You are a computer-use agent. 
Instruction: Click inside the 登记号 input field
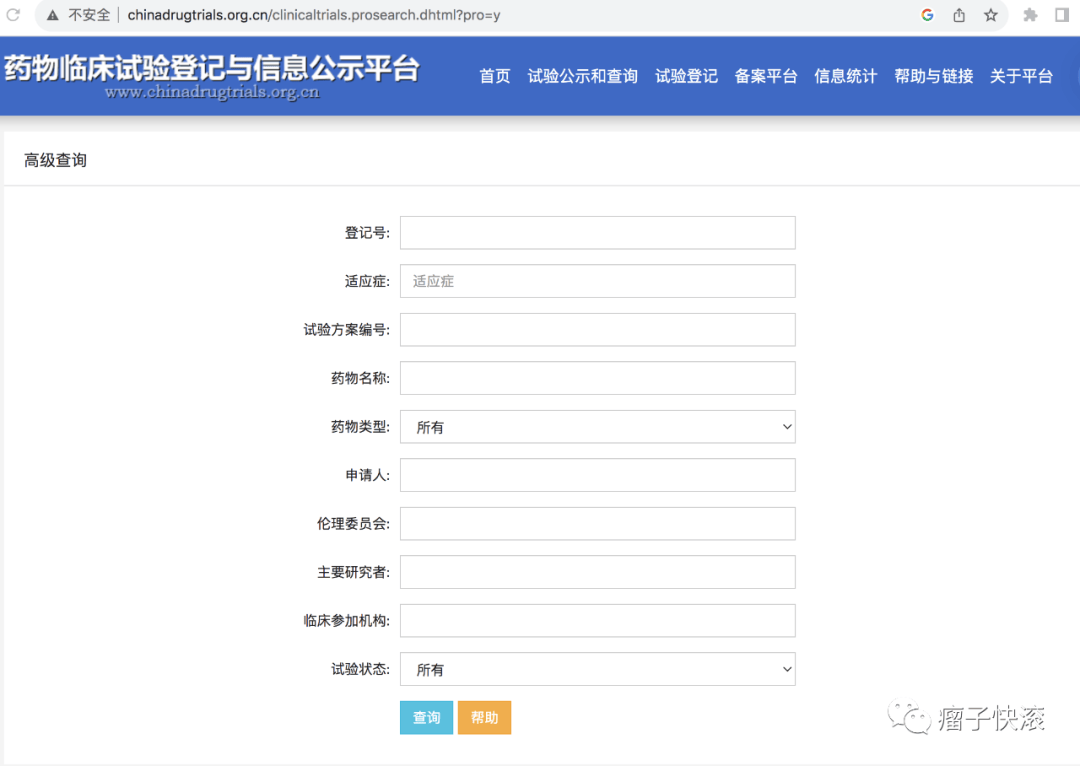tap(596, 232)
